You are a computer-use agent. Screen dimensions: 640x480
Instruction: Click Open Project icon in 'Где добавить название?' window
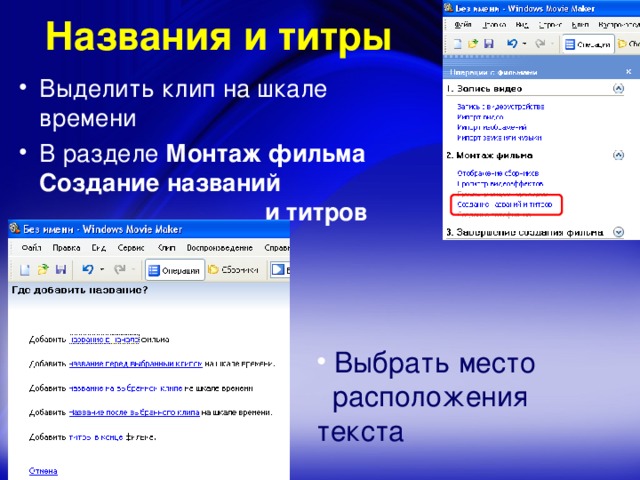pyautogui.click(x=43, y=269)
